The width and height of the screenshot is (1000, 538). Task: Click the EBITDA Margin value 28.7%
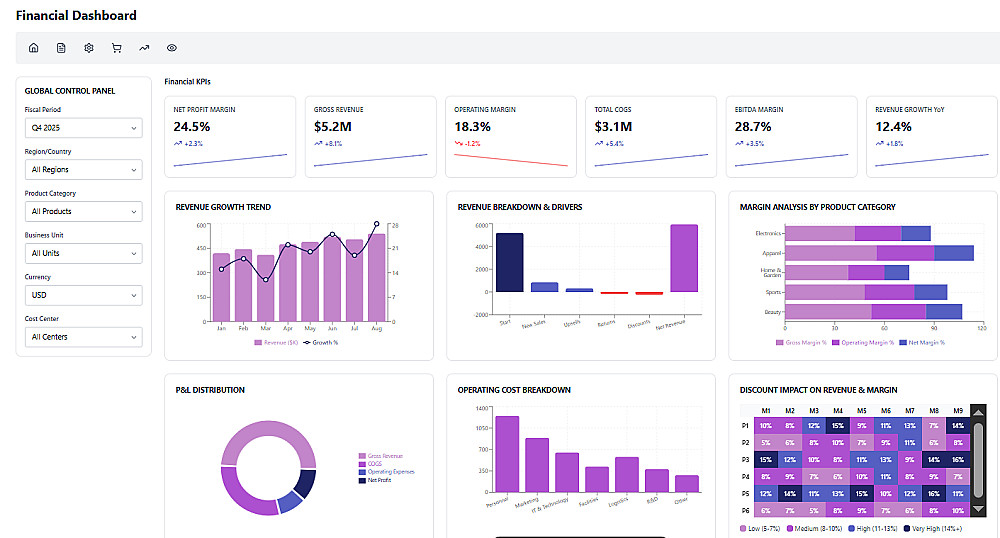(x=753, y=127)
